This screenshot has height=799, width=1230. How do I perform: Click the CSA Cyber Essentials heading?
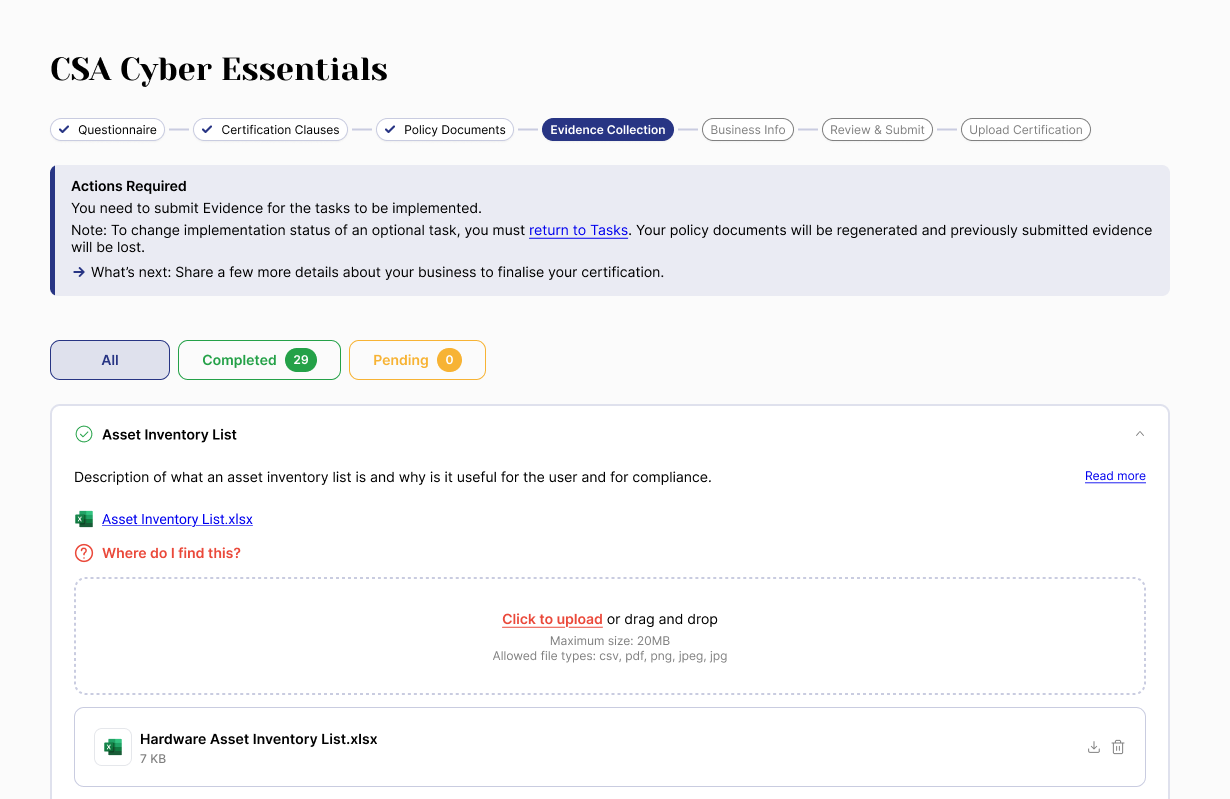219,69
